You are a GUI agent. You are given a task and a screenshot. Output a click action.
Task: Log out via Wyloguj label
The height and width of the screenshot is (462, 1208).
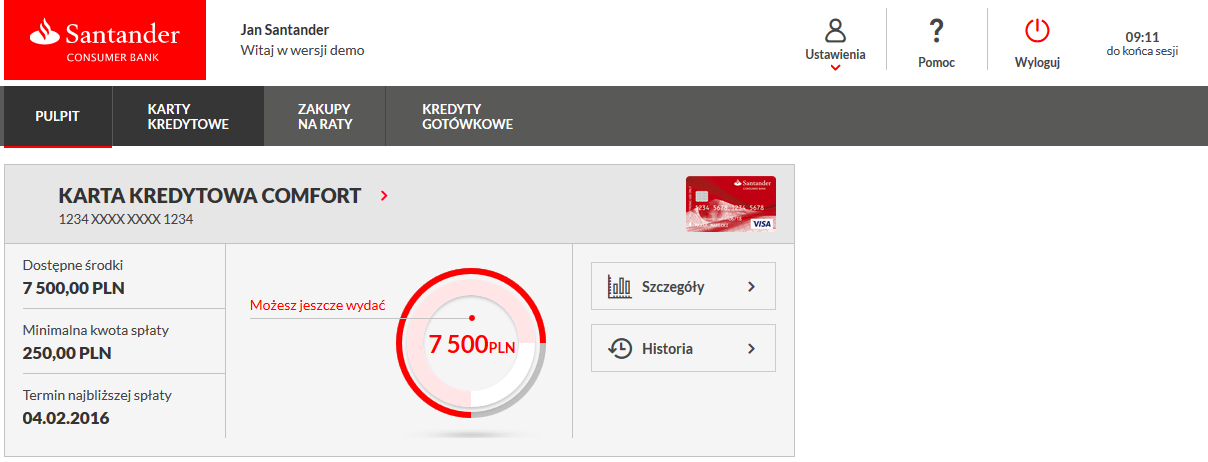click(x=1037, y=62)
